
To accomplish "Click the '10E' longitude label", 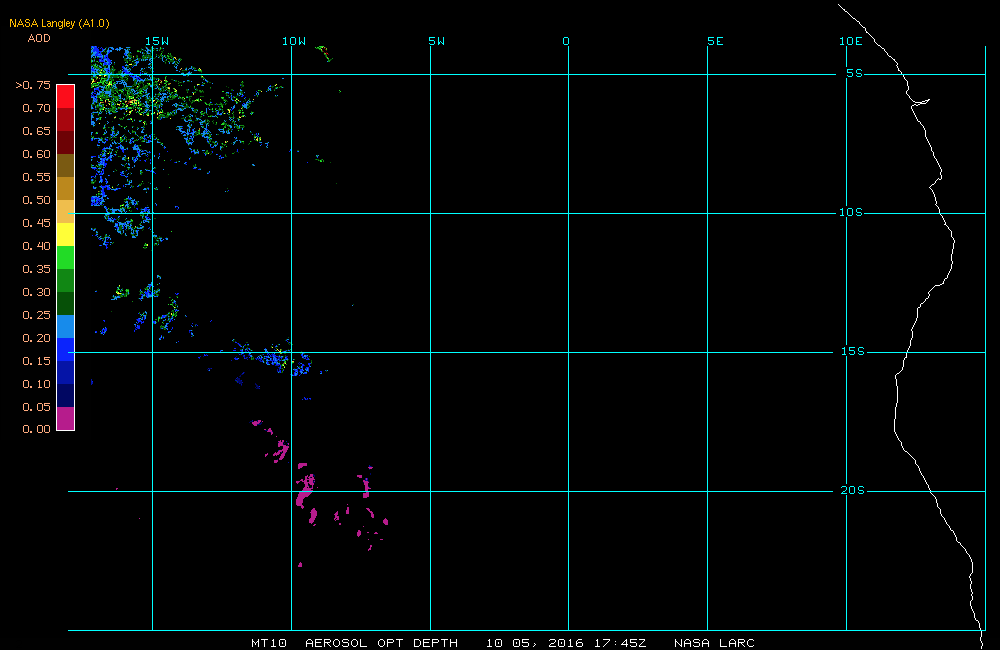I will pos(851,41).
